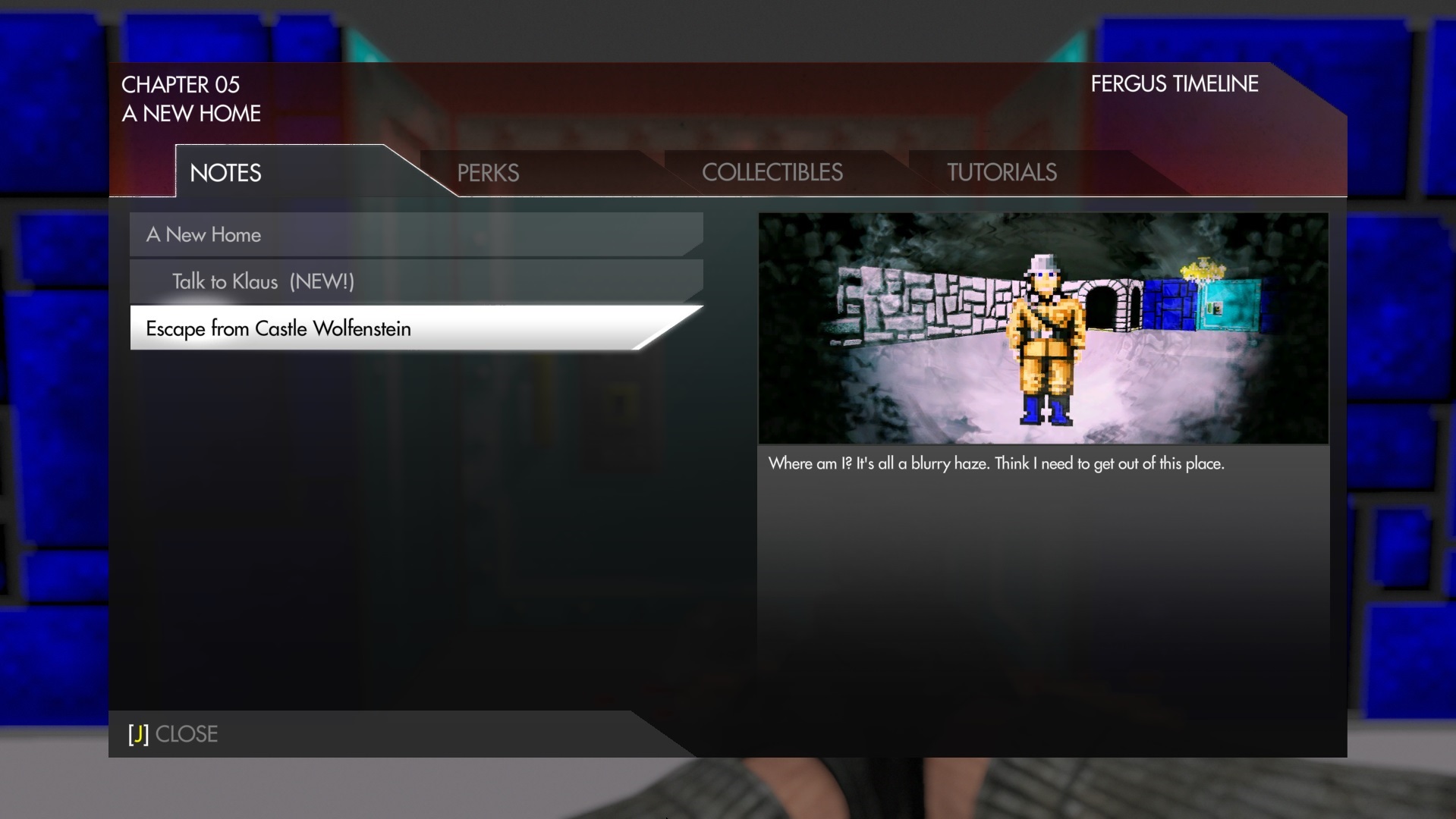The height and width of the screenshot is (819, 1456).
Task: Click the 'A NEW HOME' chapter title
Action: pos(191,114)
